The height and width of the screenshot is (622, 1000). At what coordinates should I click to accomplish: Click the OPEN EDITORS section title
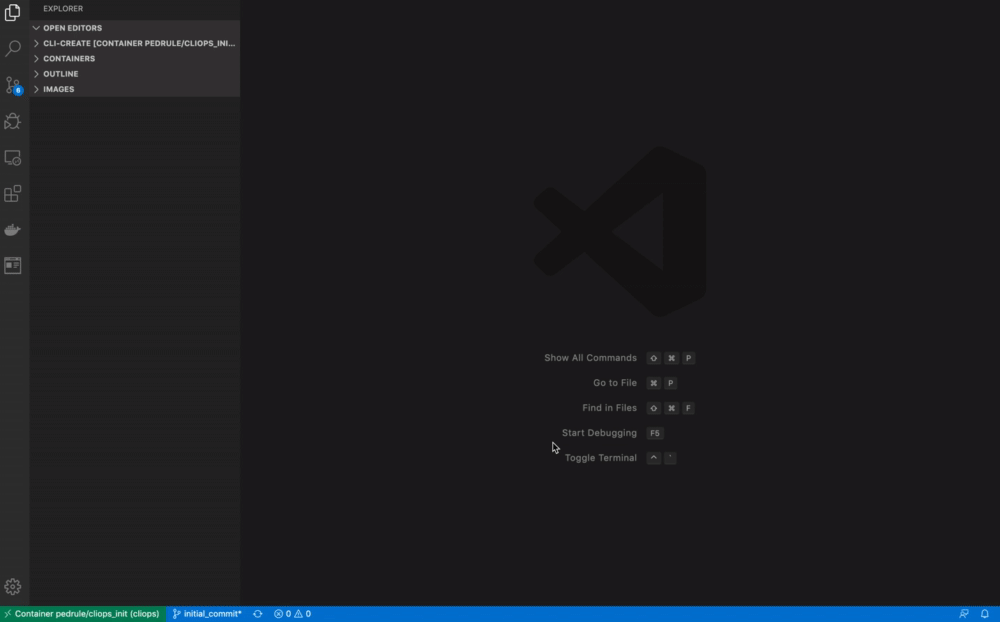coord(73,28)
